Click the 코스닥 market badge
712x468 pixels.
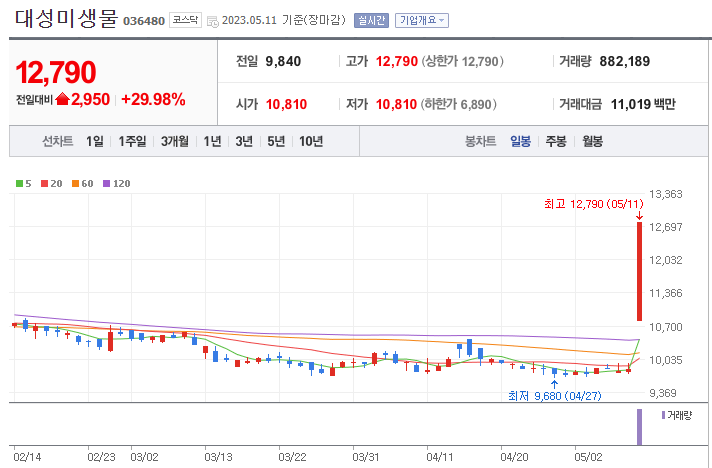(185, 20)
